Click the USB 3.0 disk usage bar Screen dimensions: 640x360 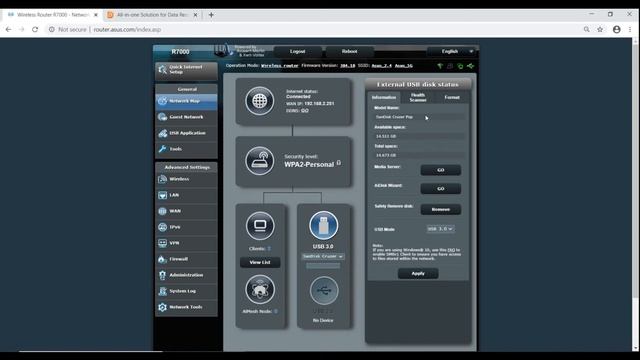(323, 266)
